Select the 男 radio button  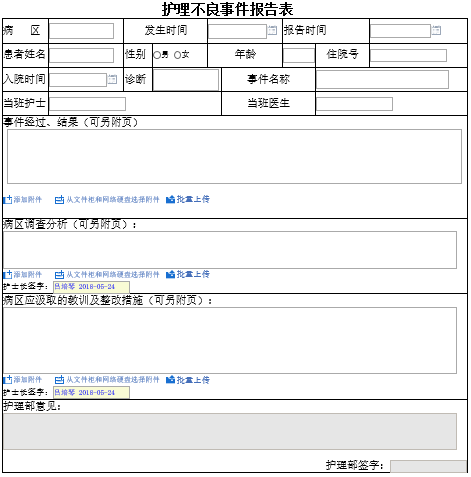pyautogui.click(x=157, y=55)
